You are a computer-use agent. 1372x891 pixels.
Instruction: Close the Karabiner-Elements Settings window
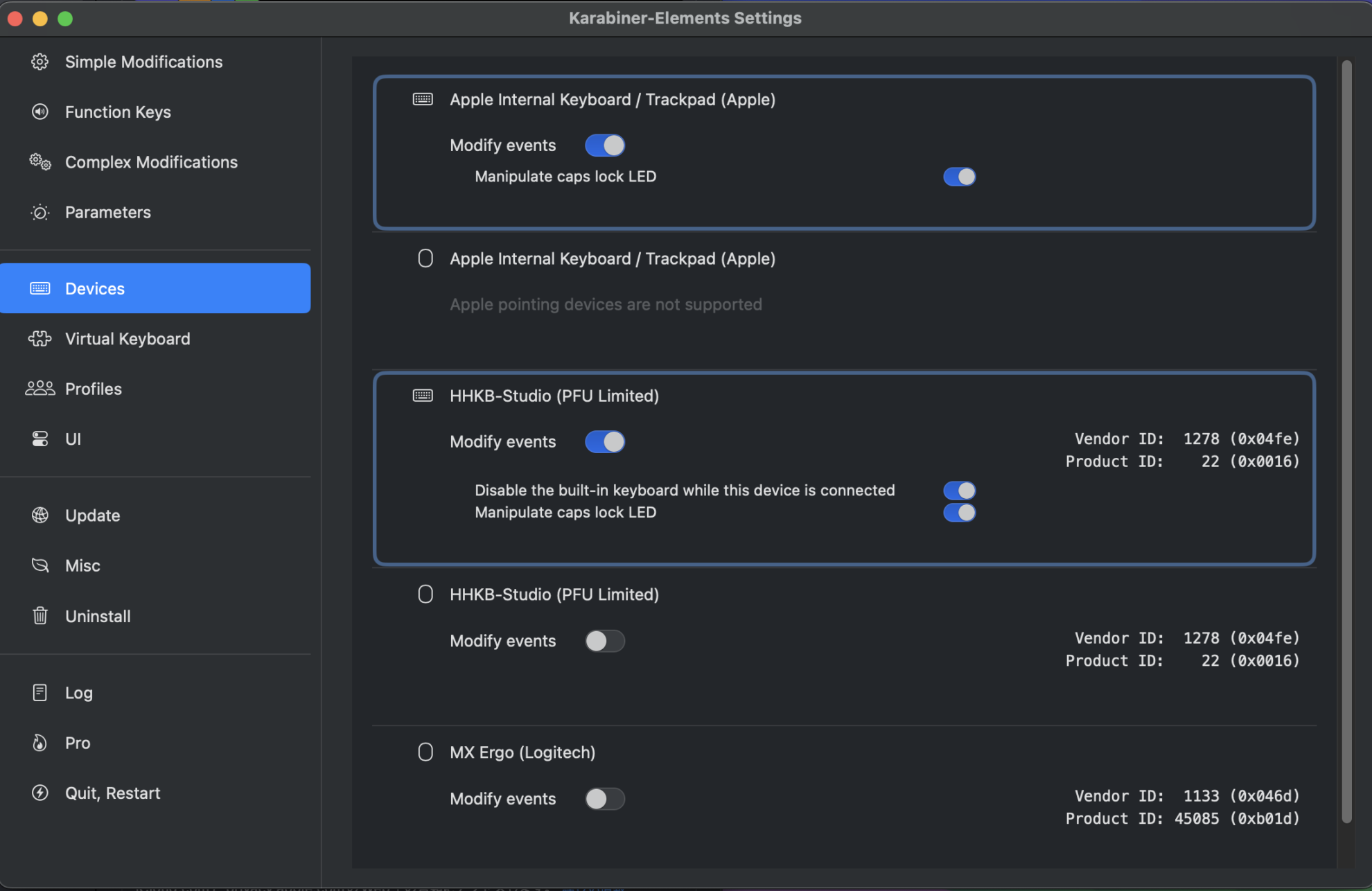pos(15,19)
